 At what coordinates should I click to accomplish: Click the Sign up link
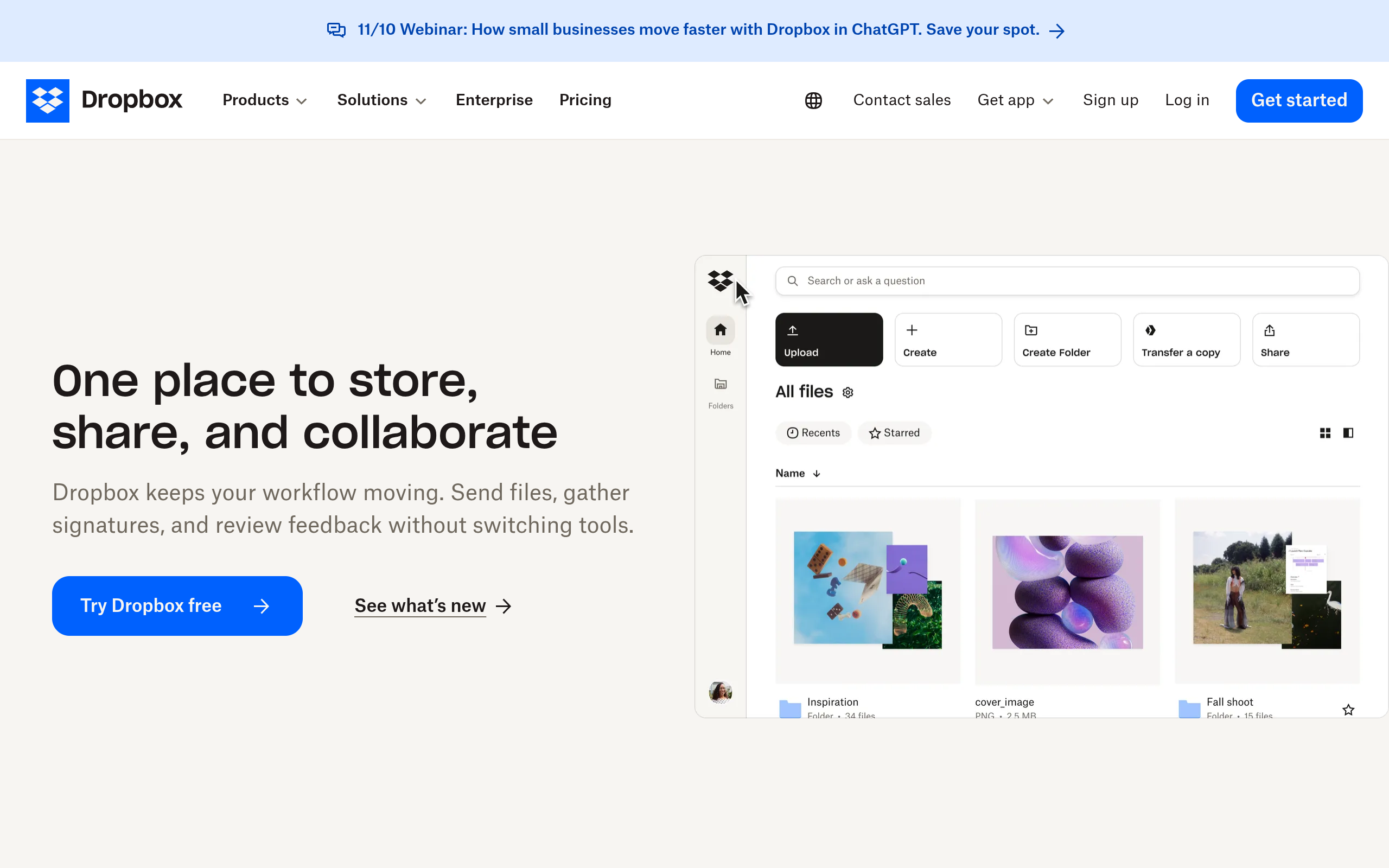point(1111,100)
